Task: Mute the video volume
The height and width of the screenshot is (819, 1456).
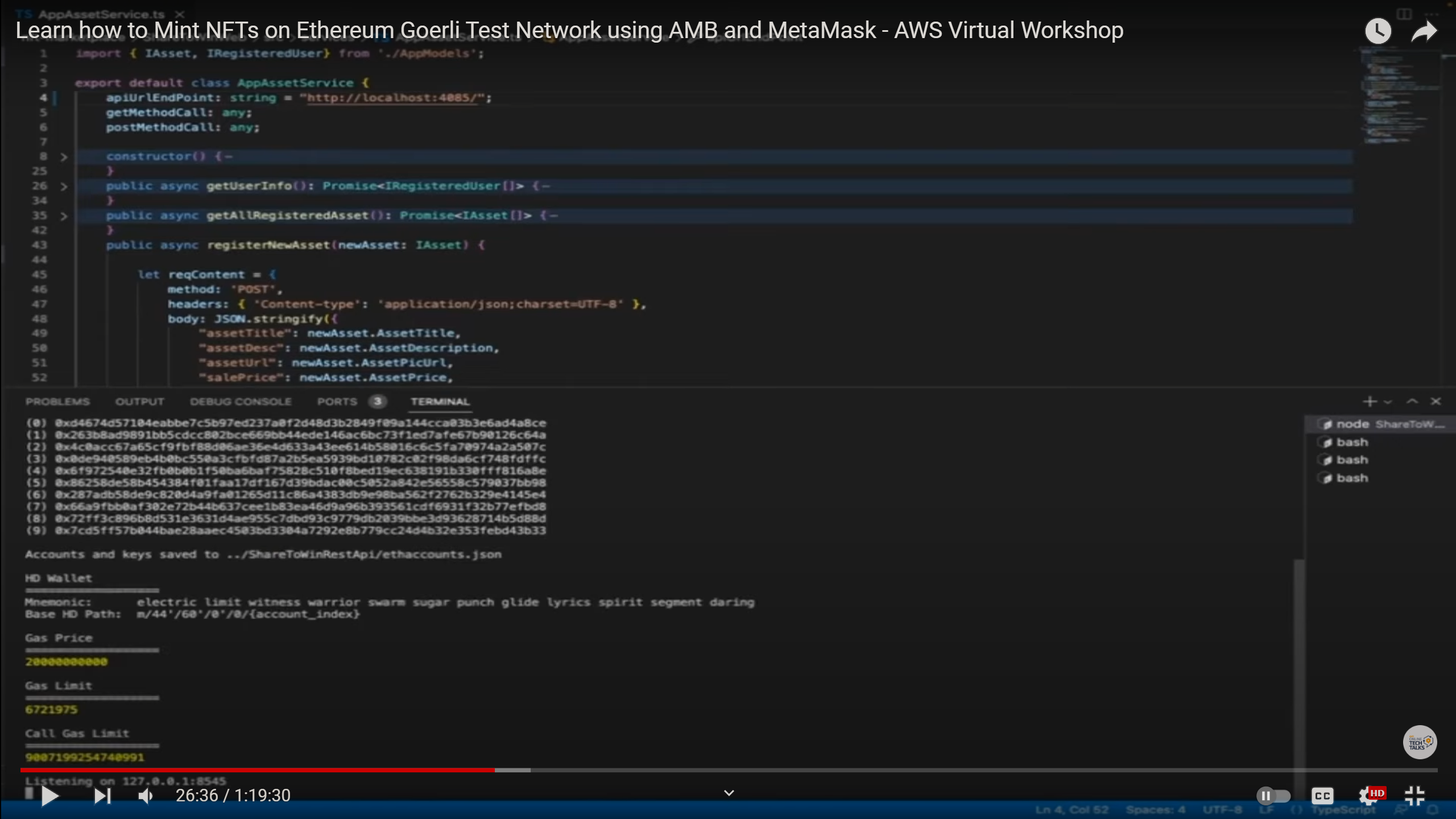Action: 146,796
